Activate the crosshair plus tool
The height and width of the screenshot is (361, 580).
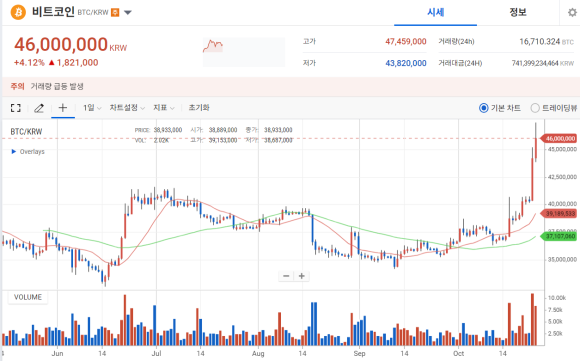(63, 108)
